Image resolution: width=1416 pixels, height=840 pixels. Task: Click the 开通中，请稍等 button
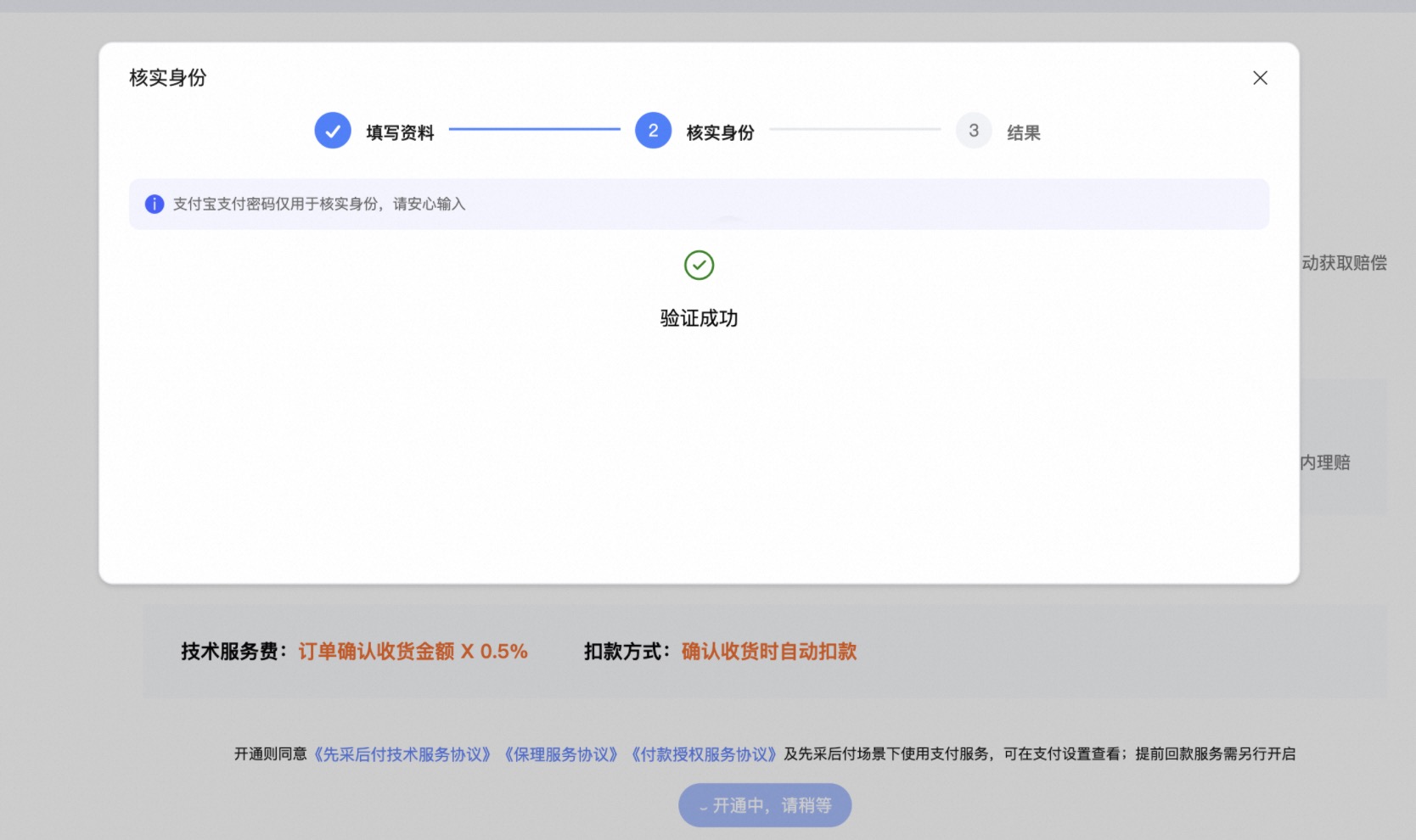coord(765,805)
